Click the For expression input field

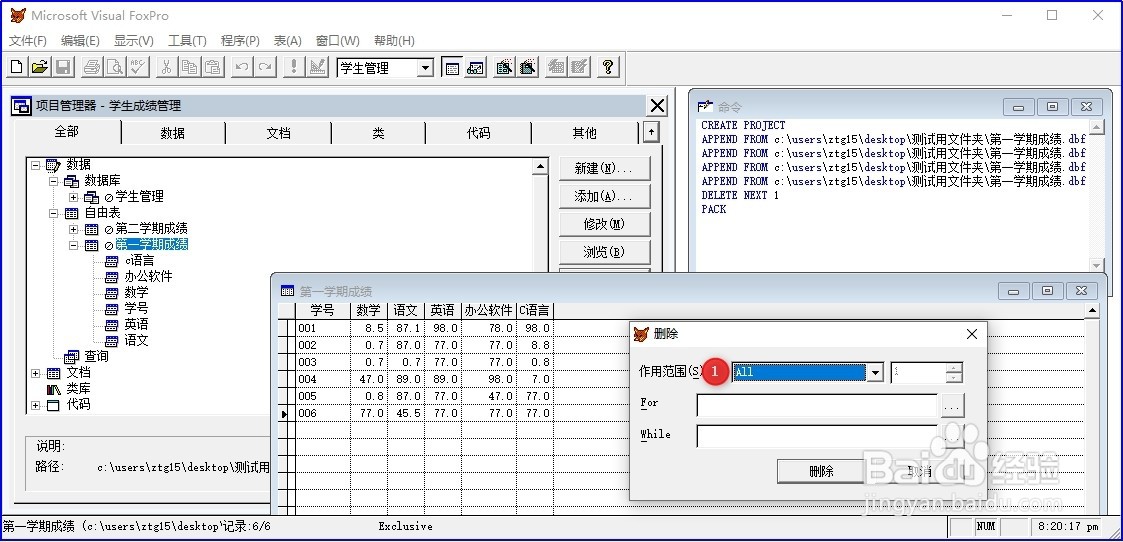[x=816, y=405]
